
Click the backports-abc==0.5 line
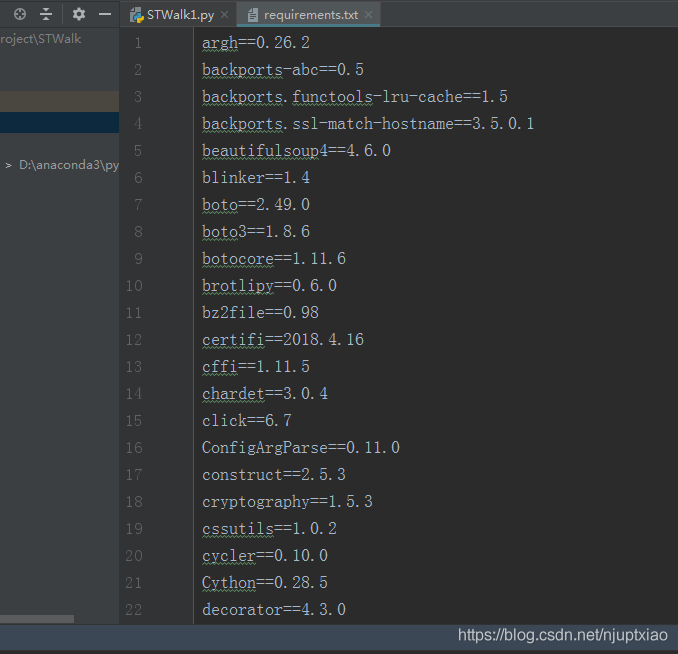coord(283,70)
